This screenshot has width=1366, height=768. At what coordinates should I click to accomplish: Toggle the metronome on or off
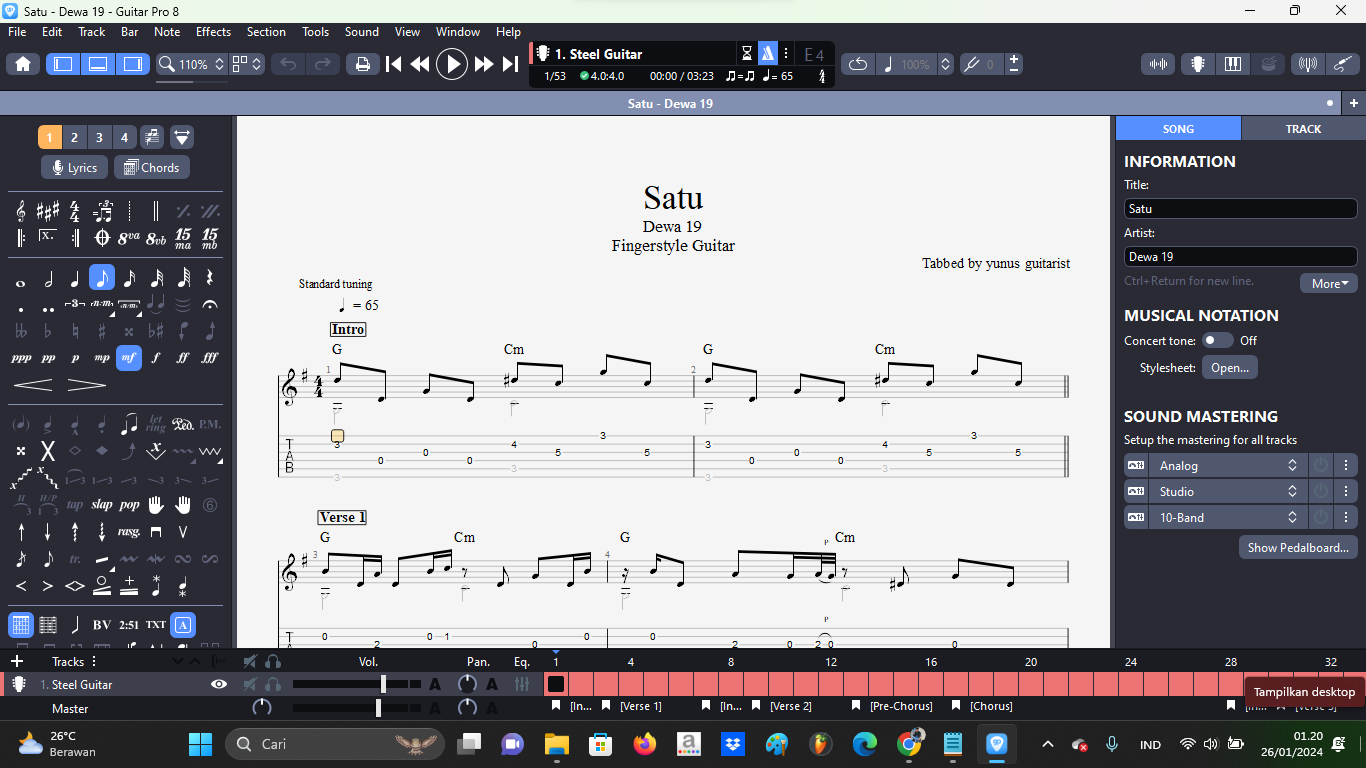[767, 54]
